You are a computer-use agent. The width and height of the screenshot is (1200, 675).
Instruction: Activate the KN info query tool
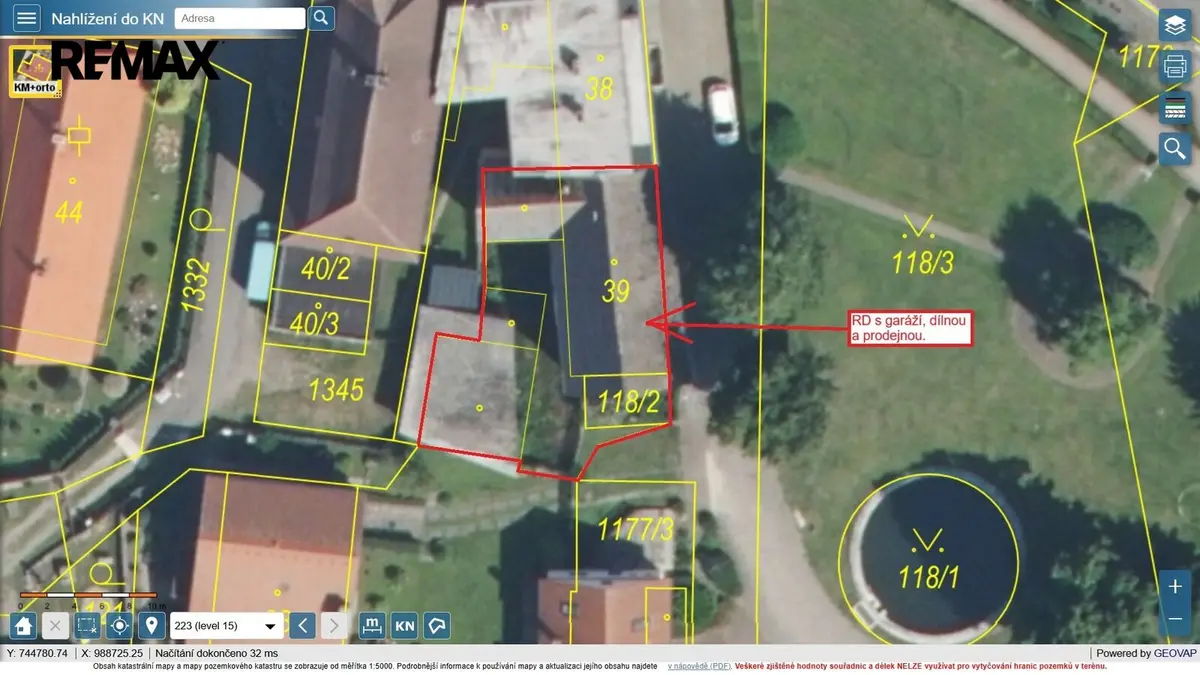(404, 626)
